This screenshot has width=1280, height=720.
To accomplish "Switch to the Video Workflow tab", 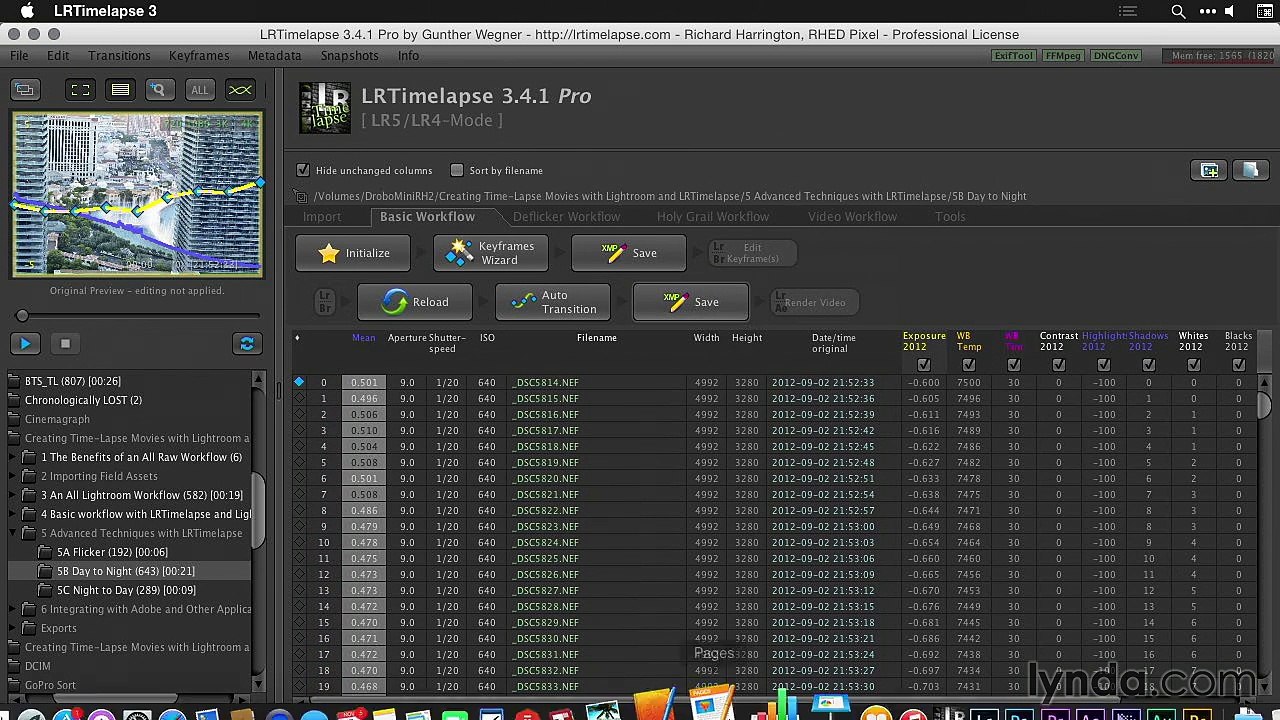I will (x=852, y=216).
